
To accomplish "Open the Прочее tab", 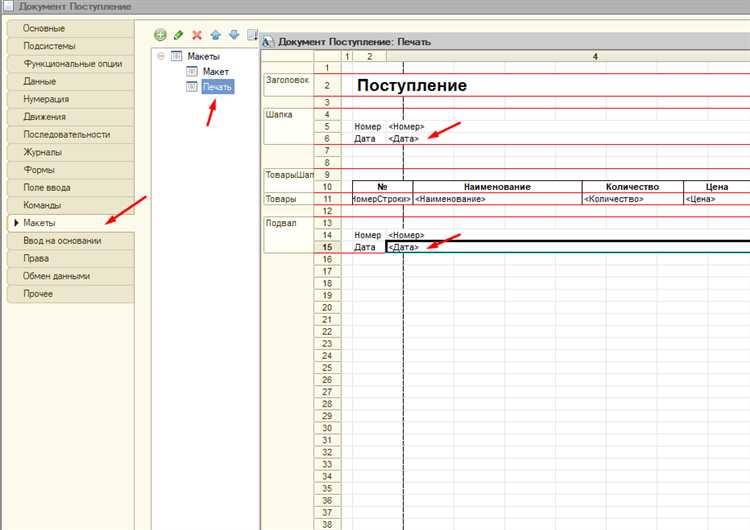I will 71,294.
